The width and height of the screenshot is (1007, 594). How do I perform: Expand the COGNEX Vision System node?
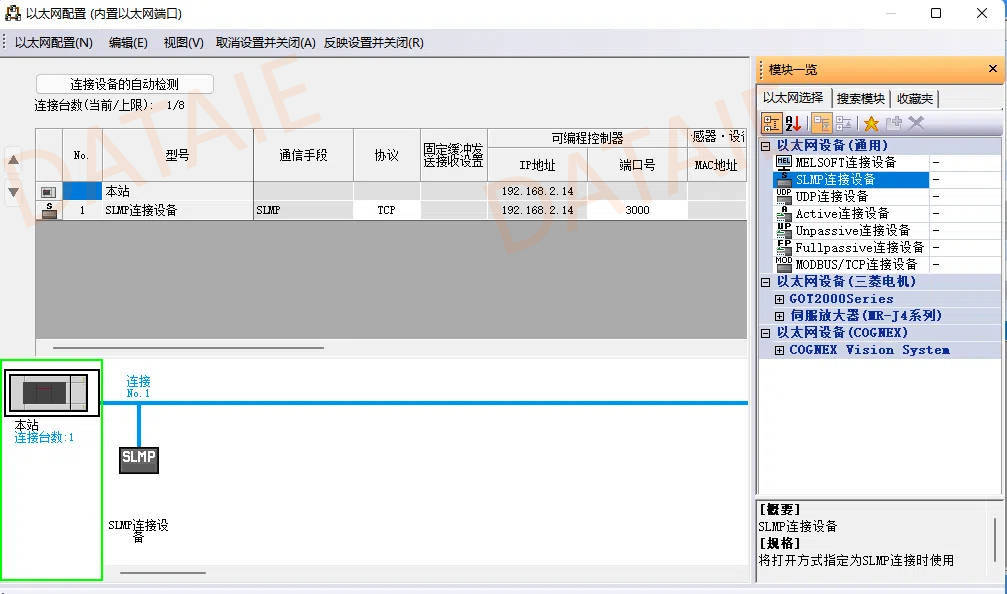(779, 350)
